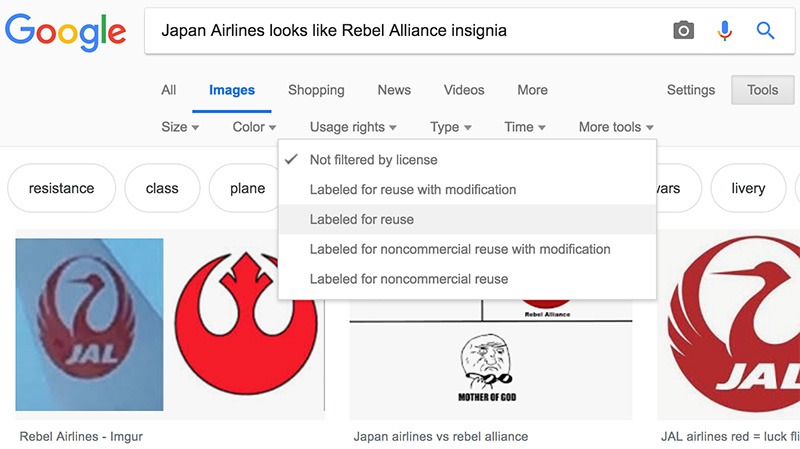Select Labeled for noncommercial reuse
Viewport: 800px width, 449px height.
tap(467, 279)
